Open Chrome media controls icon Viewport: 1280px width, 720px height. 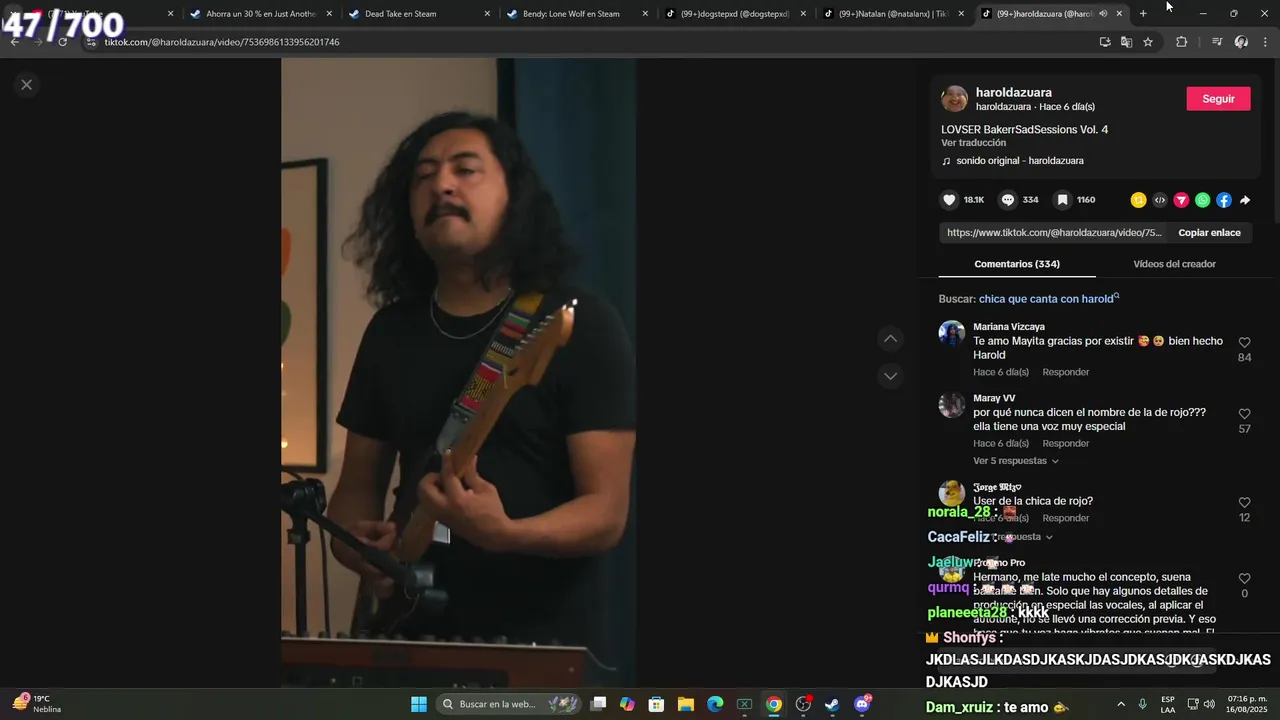(x=1217, y=42)
